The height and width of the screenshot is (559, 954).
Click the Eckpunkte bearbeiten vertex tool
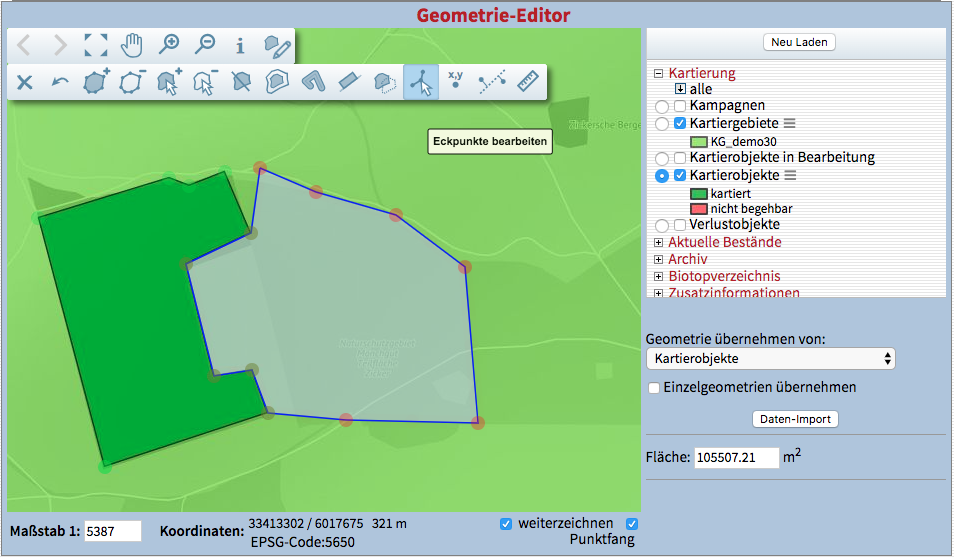422,82
